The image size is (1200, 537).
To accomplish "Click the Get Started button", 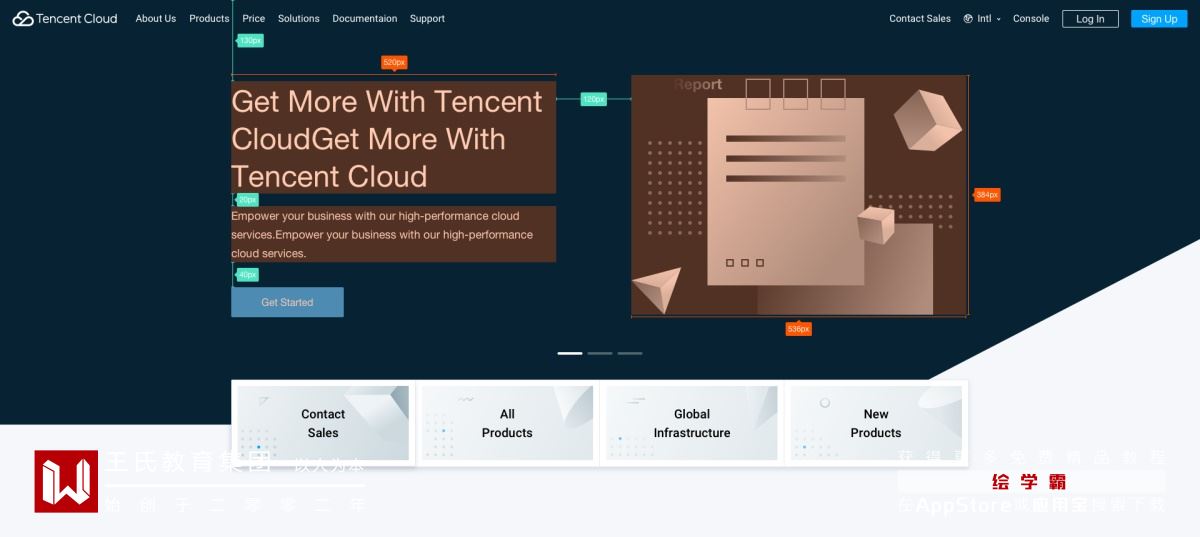I will tap(287, 302).
